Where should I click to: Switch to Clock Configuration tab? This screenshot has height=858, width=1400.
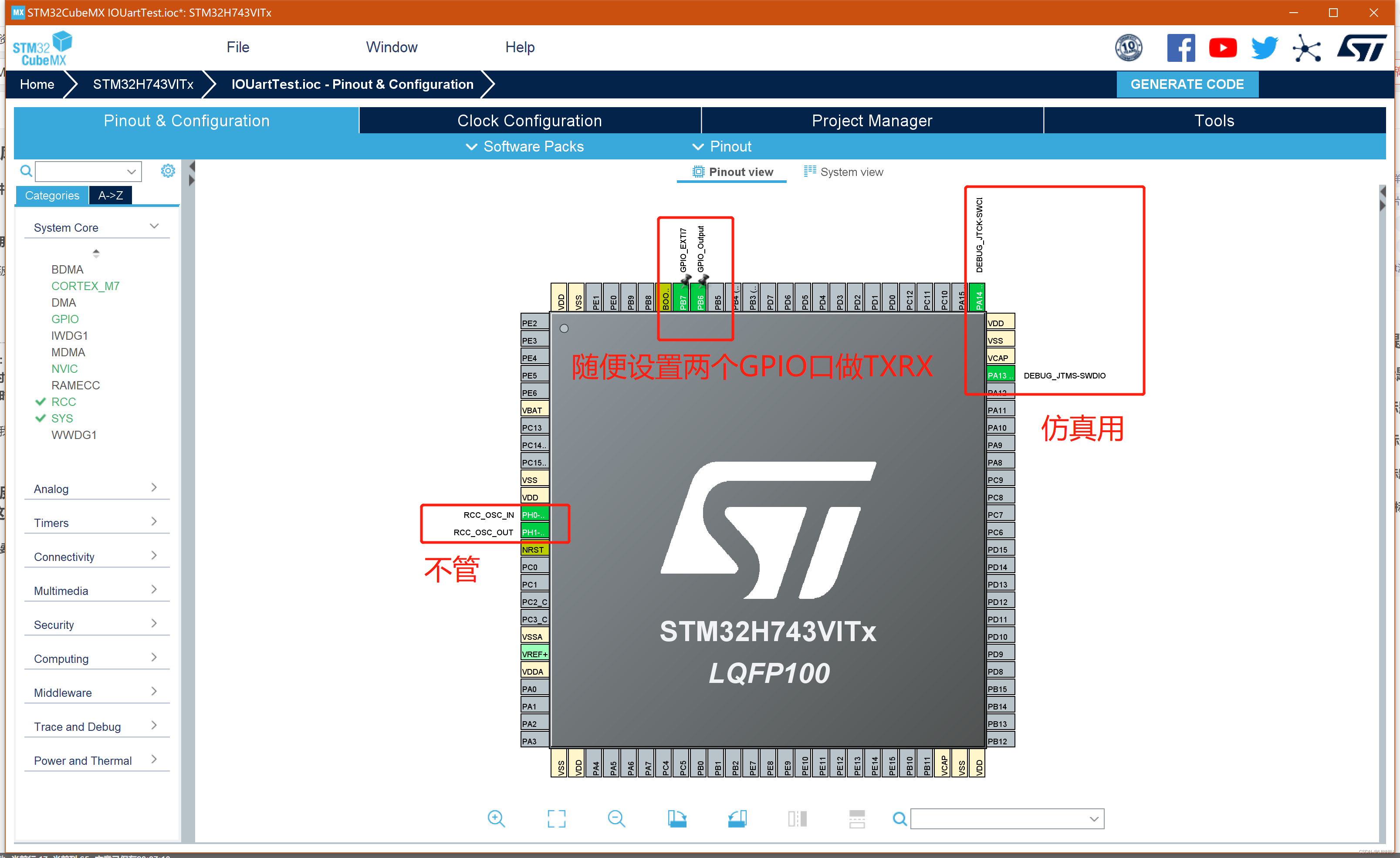(x=530, y=121)
